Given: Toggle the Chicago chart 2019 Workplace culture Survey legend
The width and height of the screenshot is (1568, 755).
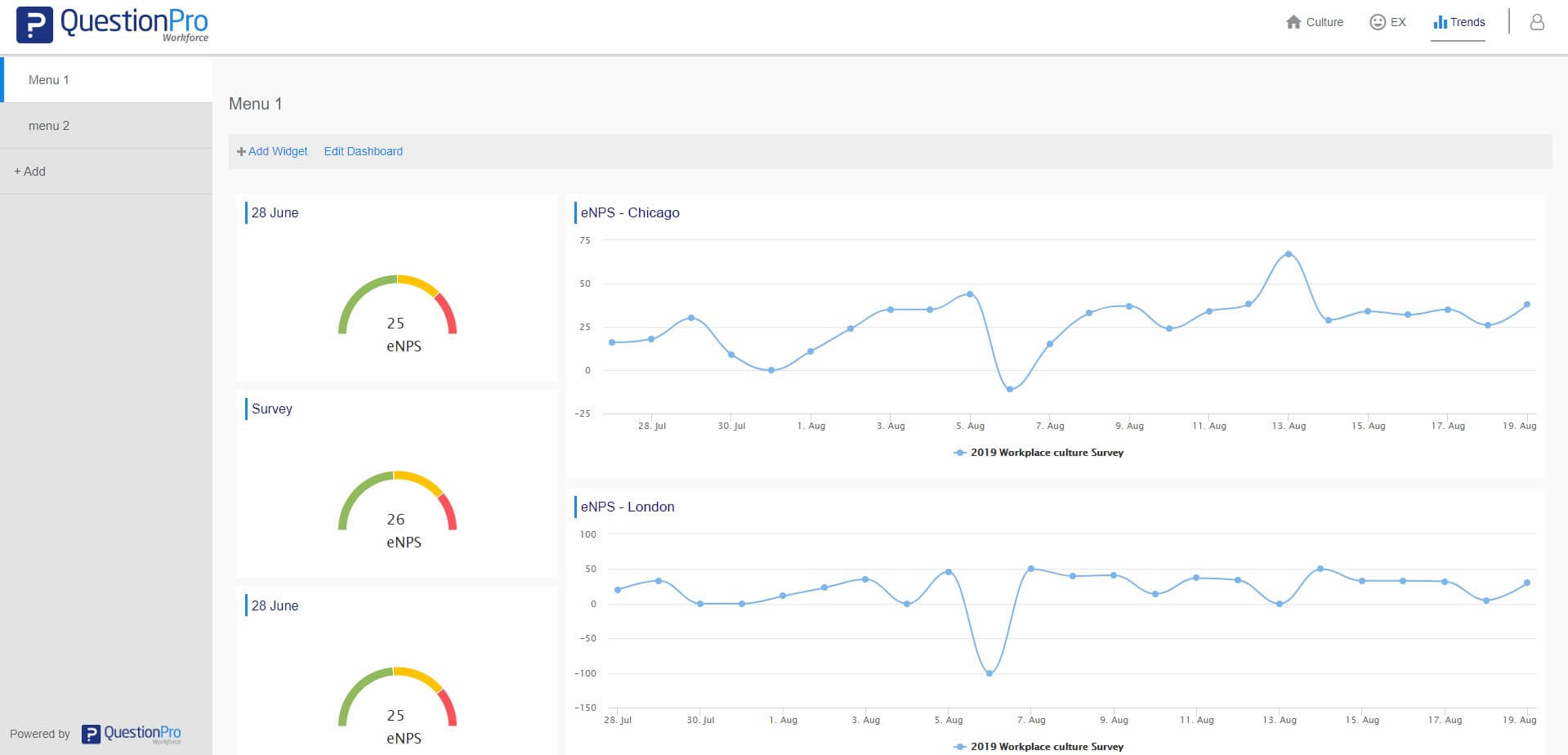Looking at the screenshot, I should 1039,453.
